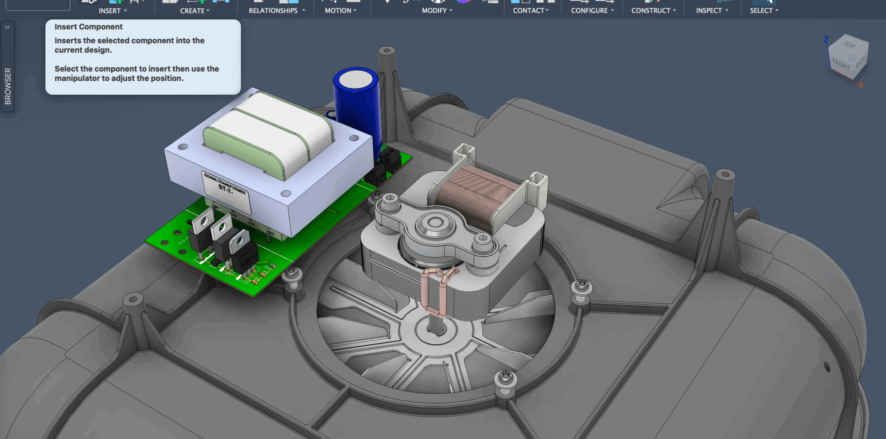Select the blue capacitor on the board

pyautogui.click(x=354, y=98)
